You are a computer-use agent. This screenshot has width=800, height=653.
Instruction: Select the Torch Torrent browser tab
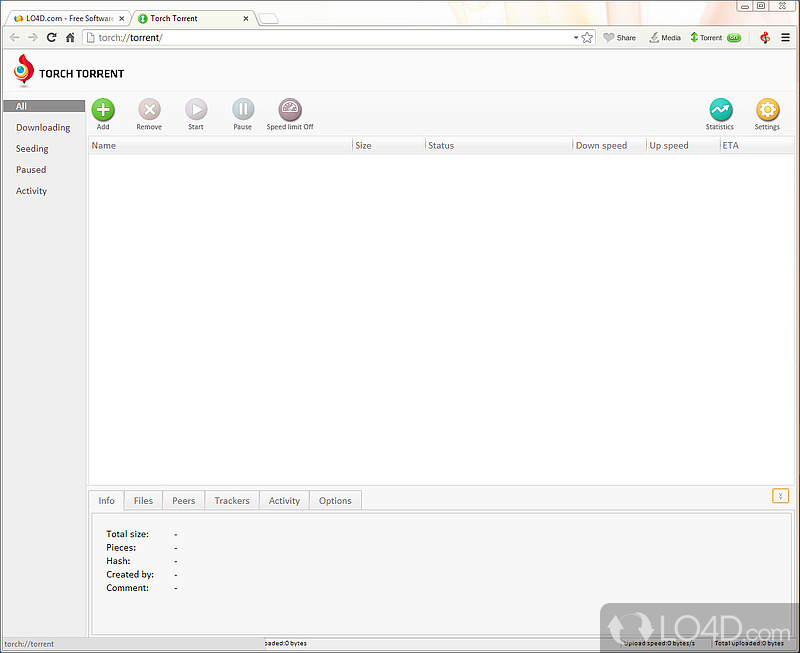point(194,18)
